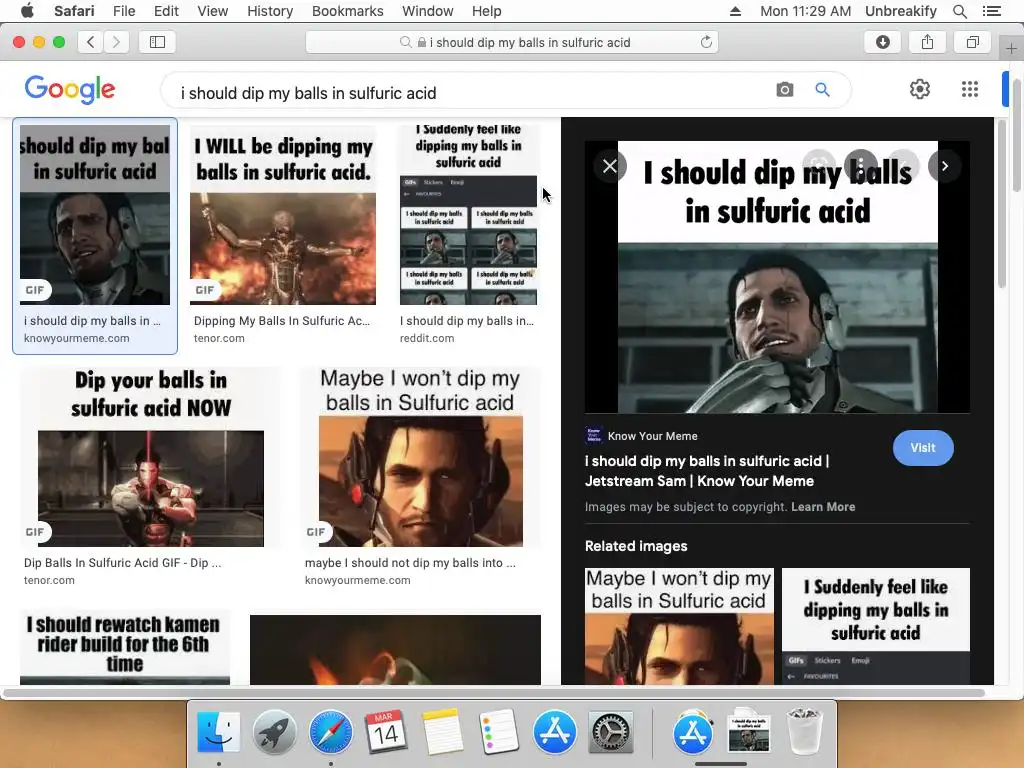Open the Window menu
Image resolution: width=1024 pixels, height=768 pixels.
427,11
